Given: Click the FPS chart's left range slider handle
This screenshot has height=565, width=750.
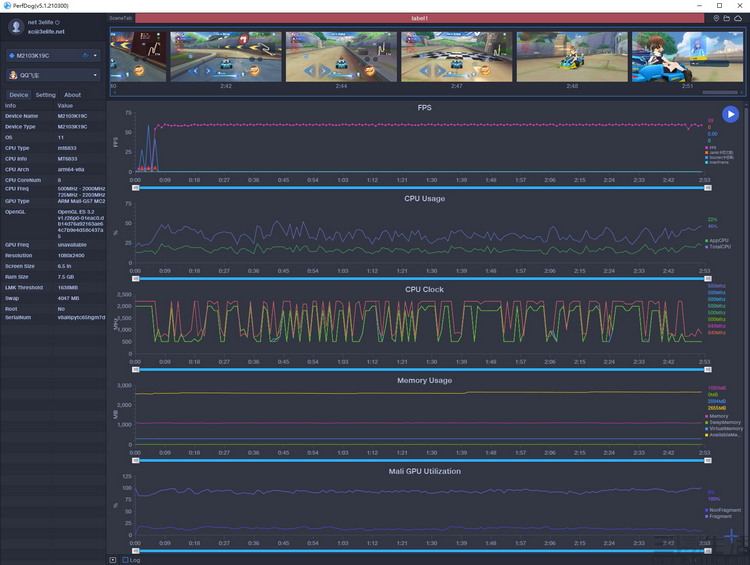Looking at the screenshot, I should [x=136, y=188].
